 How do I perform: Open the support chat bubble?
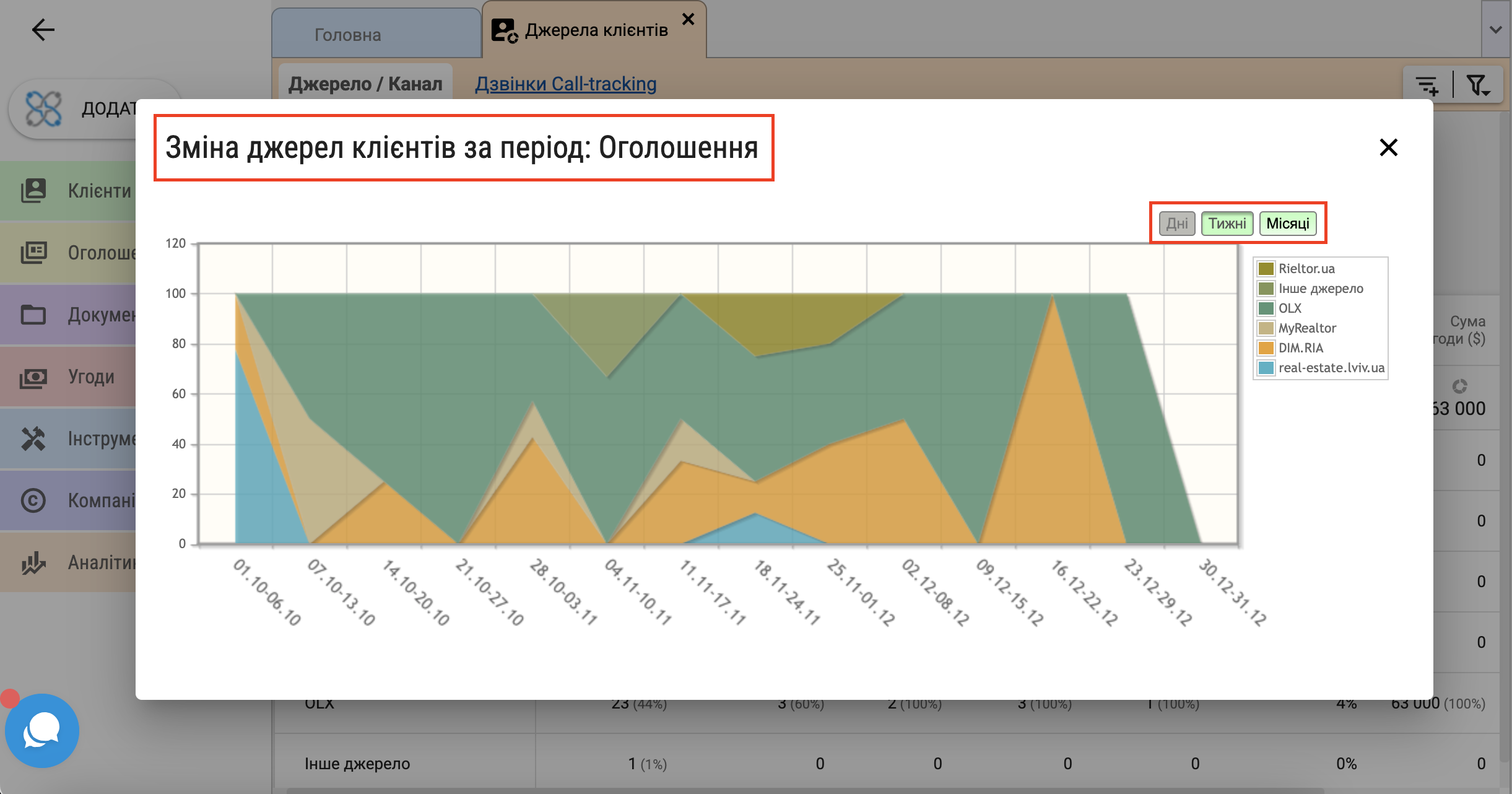(x=42, y=731)
